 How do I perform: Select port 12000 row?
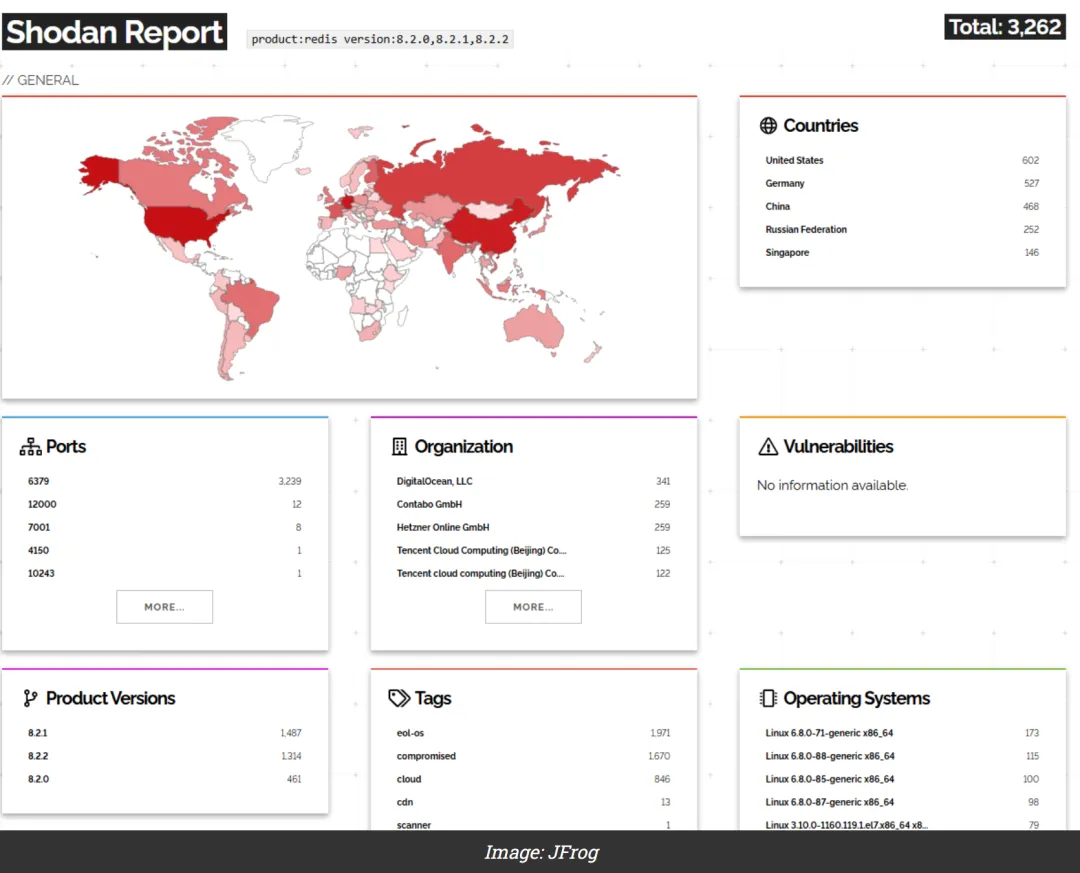164,504
